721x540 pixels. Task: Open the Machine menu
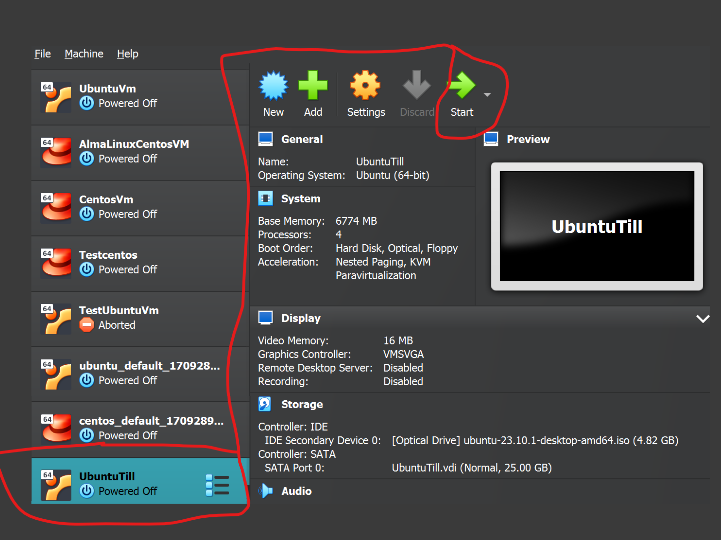84,54
